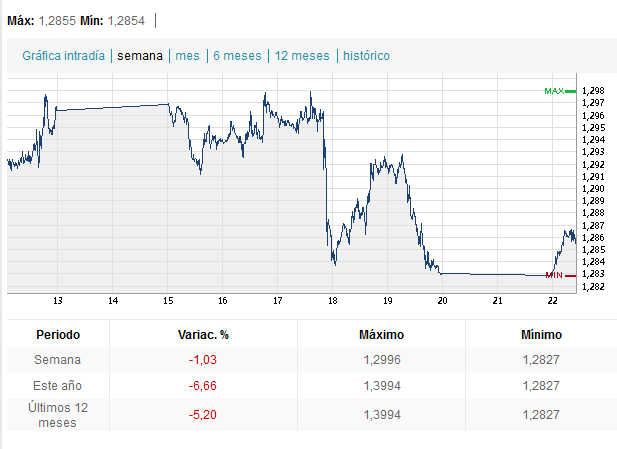This screenshot has height=449, width=617.
Task: Open the mes chart view
Action: pos(187,56)
